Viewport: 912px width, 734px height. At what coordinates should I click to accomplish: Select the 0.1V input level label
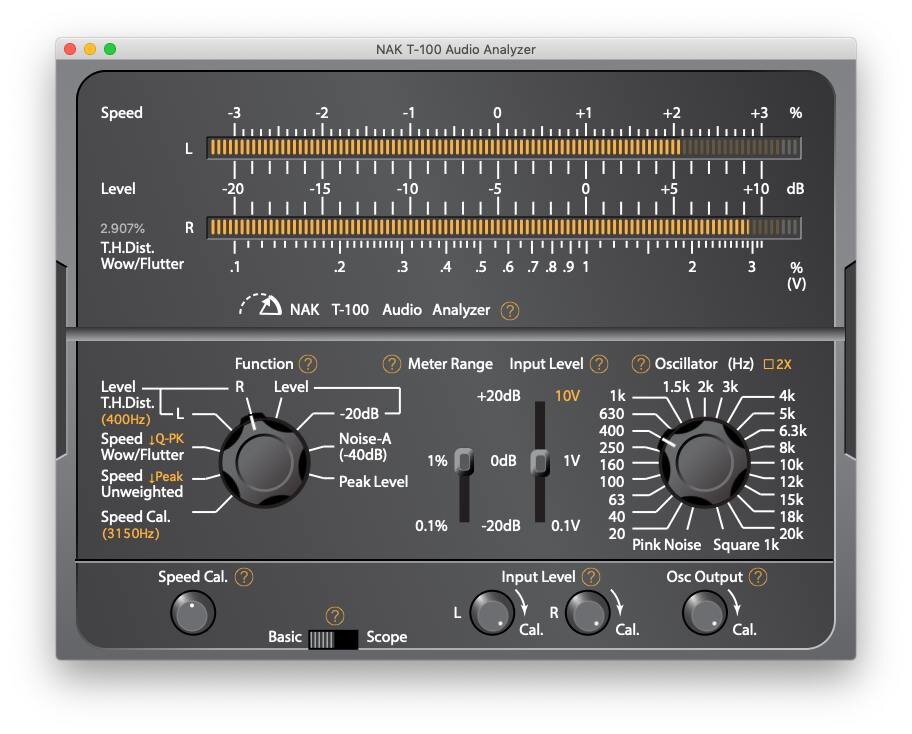tap(565, 526)
